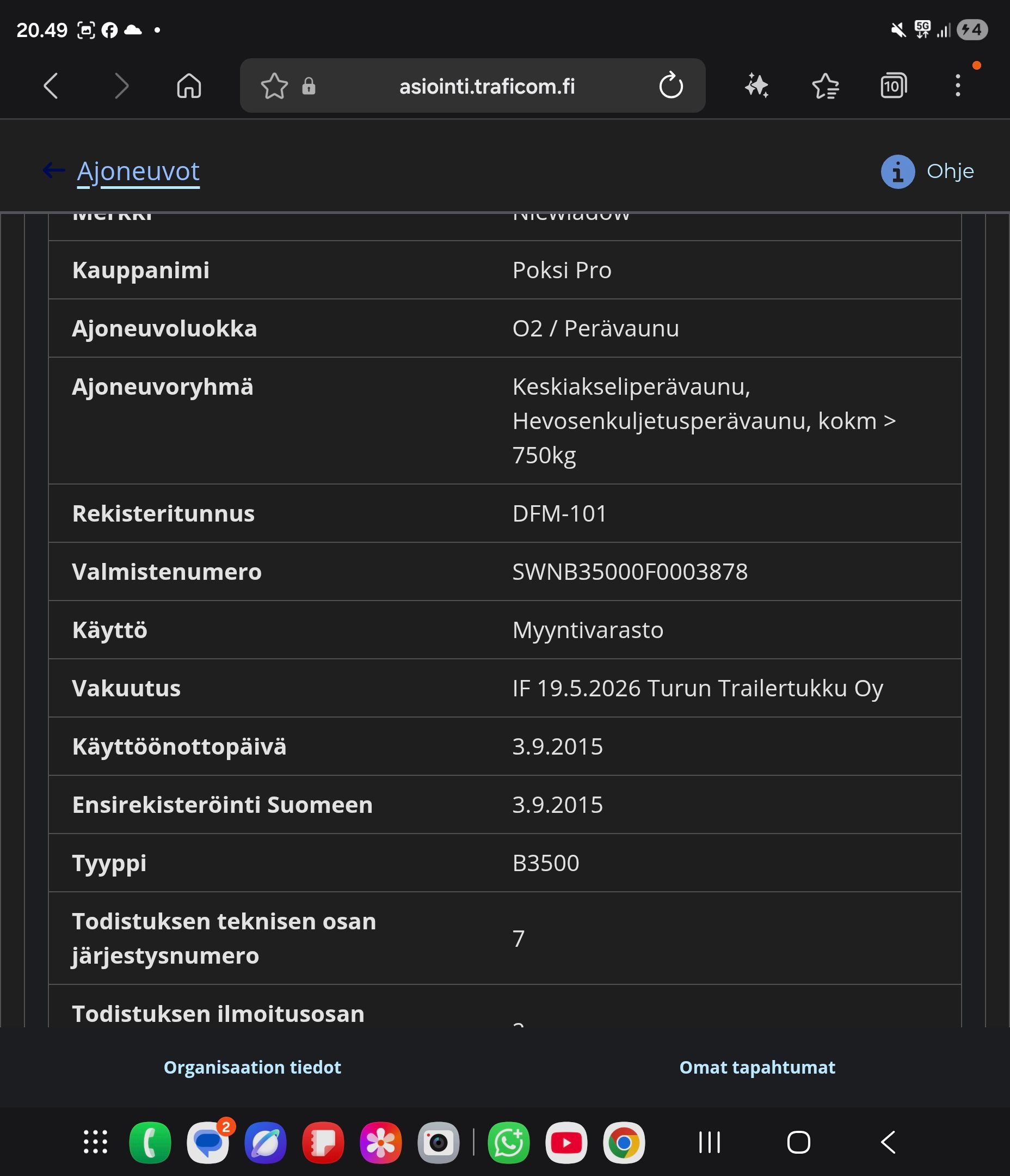
Task: Open the browser home page icon
Action: tap(189, 86)
